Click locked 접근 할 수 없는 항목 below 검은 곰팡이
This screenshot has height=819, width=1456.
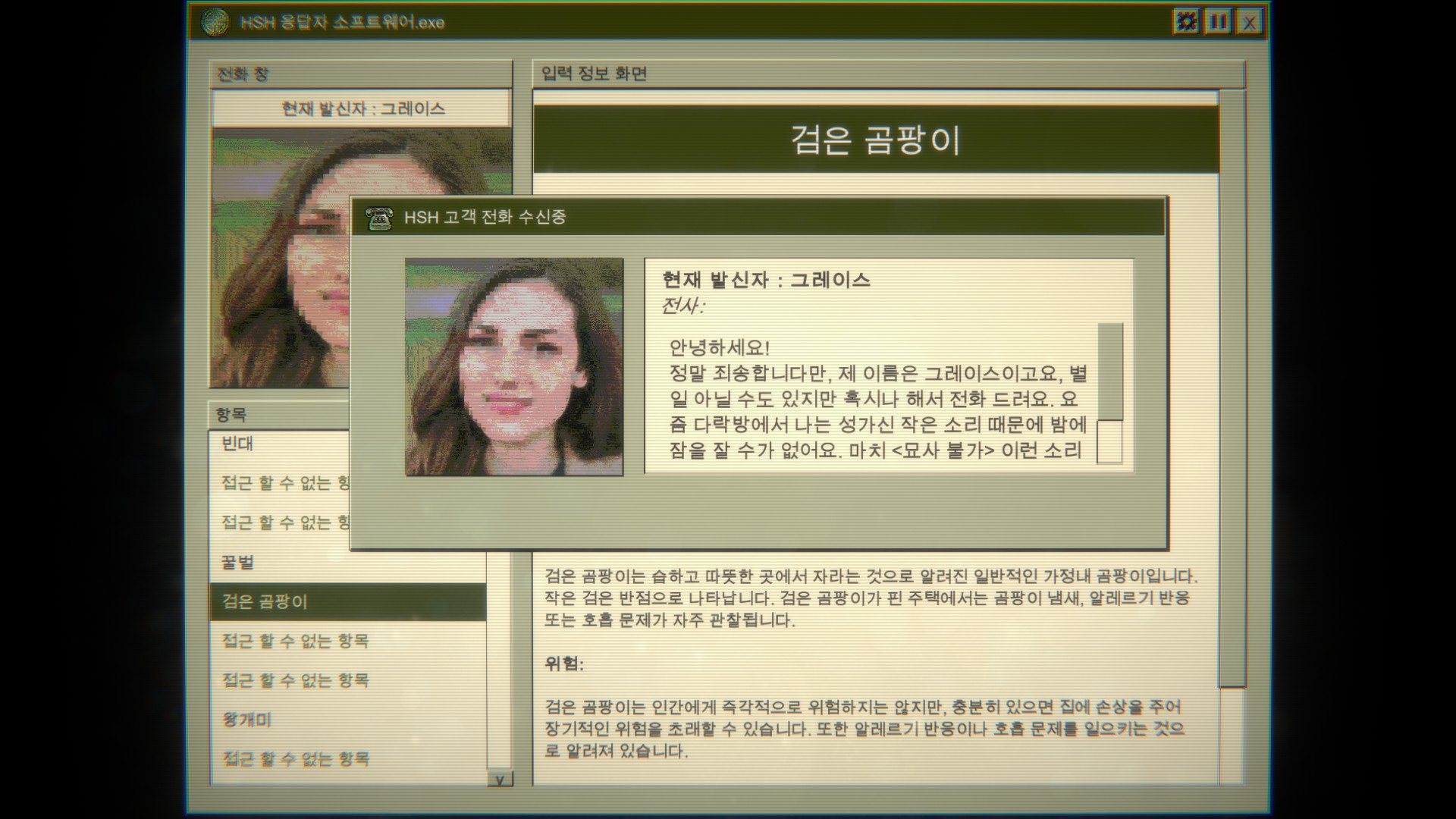point(296,641)
